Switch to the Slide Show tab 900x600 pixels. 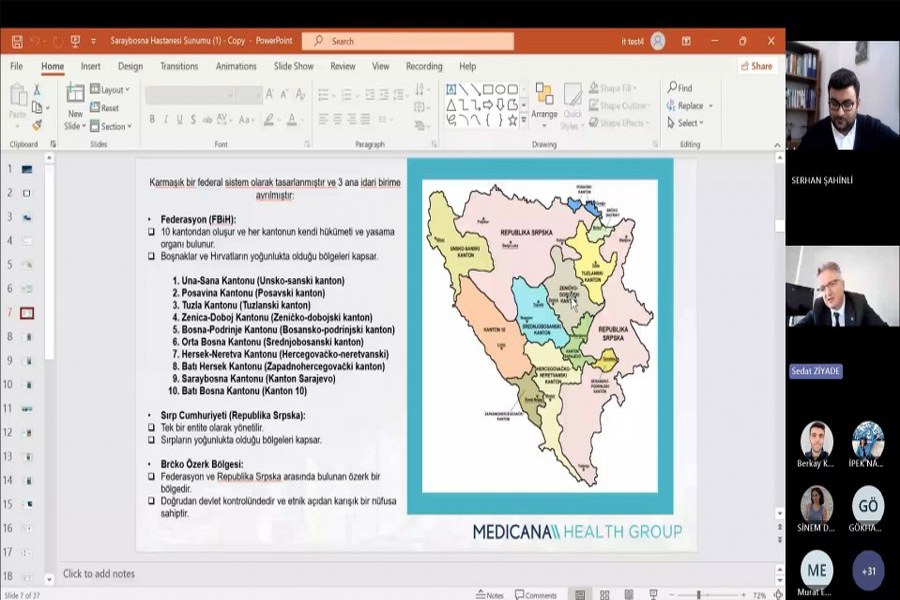[293, 66]
